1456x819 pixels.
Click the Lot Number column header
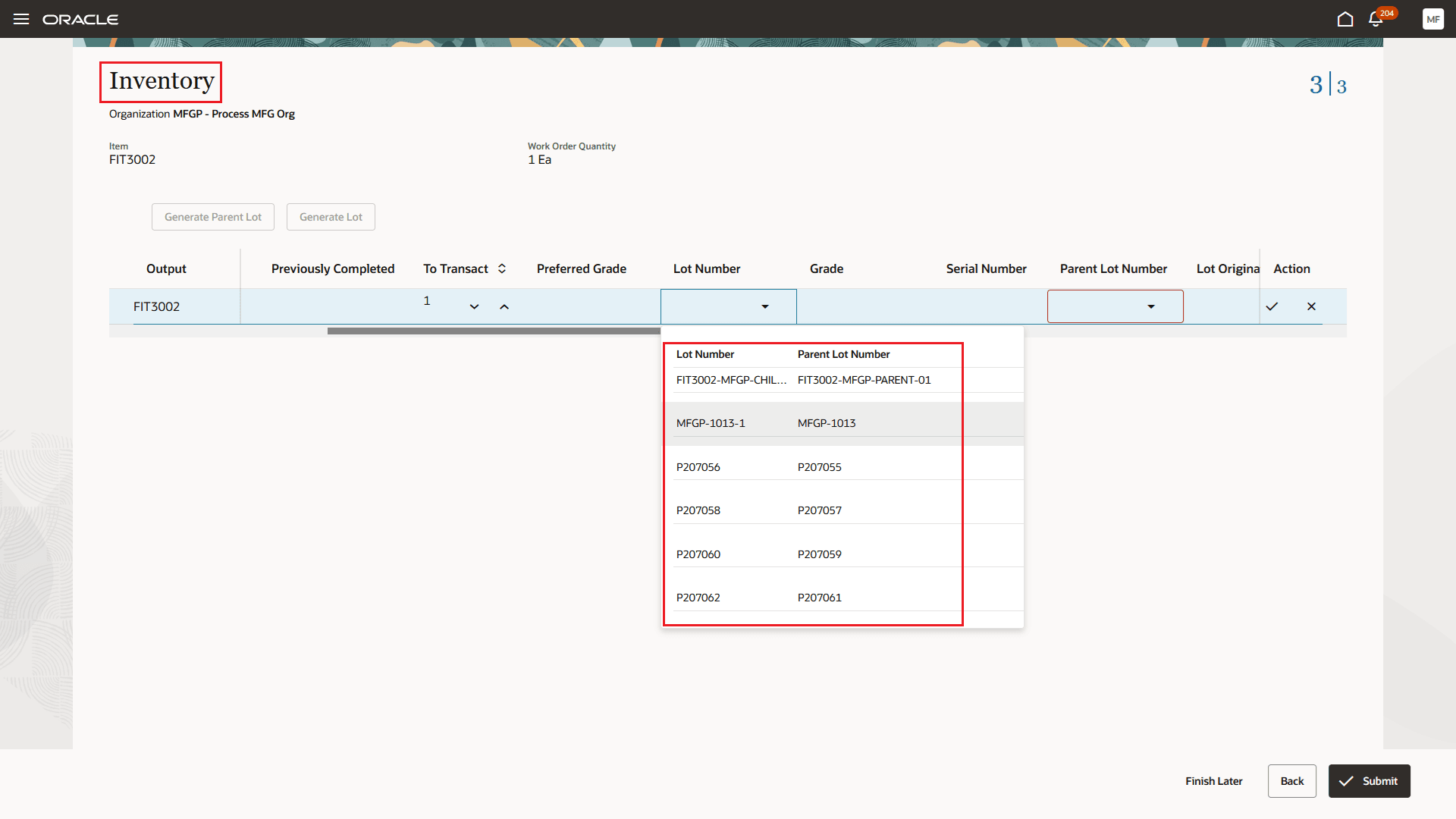coord(707,268)
